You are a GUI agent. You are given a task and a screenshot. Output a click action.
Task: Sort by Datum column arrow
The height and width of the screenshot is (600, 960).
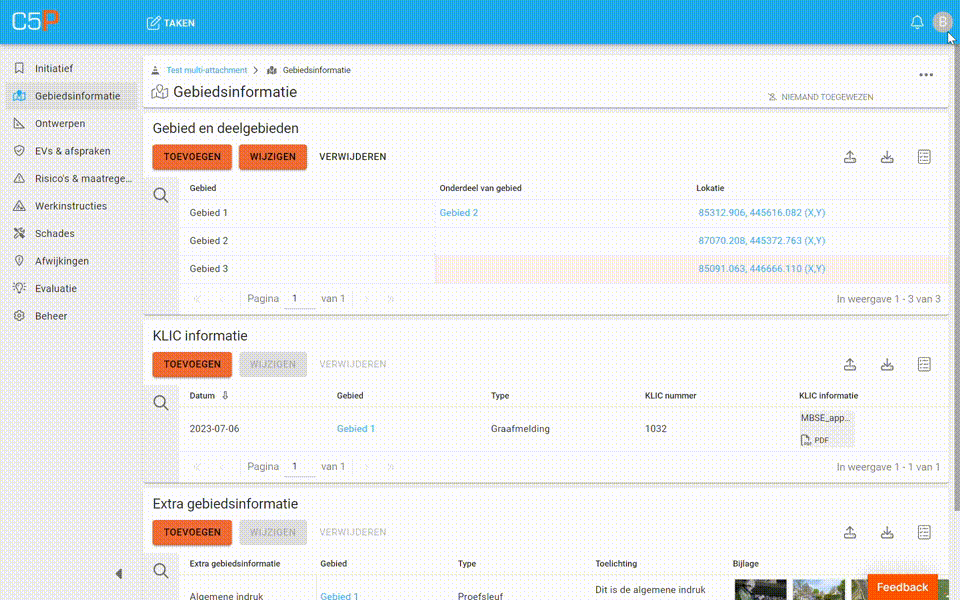coord(225,396)
